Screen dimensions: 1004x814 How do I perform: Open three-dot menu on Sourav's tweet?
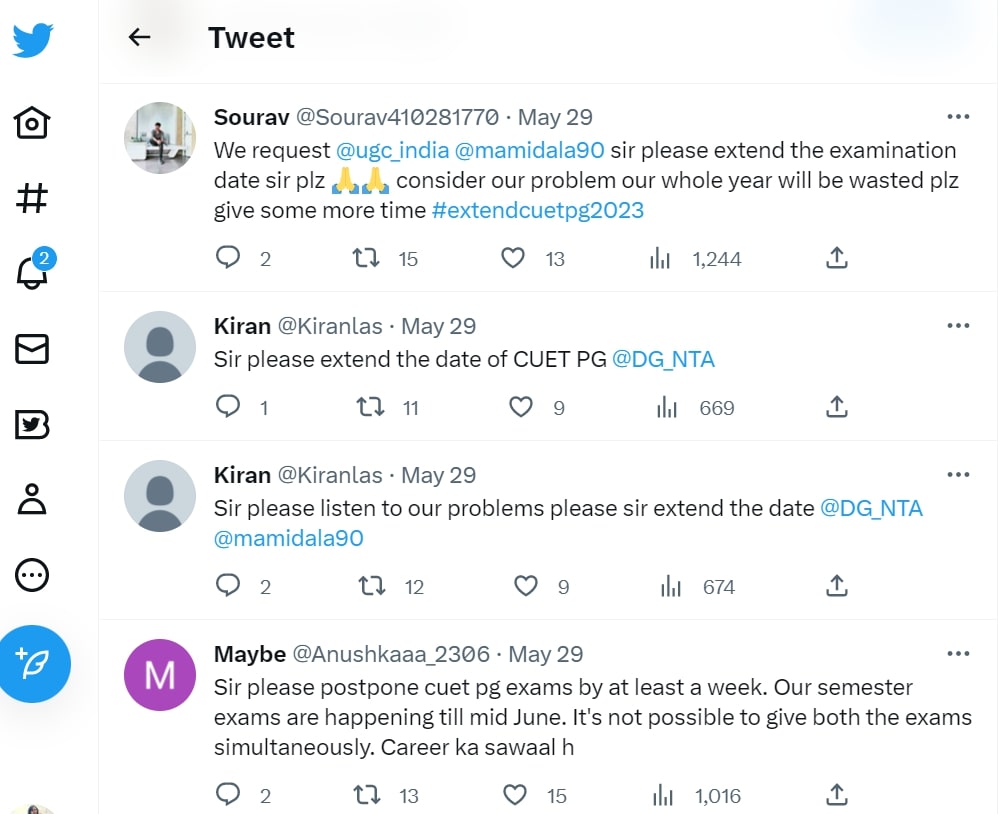point(958,117)
